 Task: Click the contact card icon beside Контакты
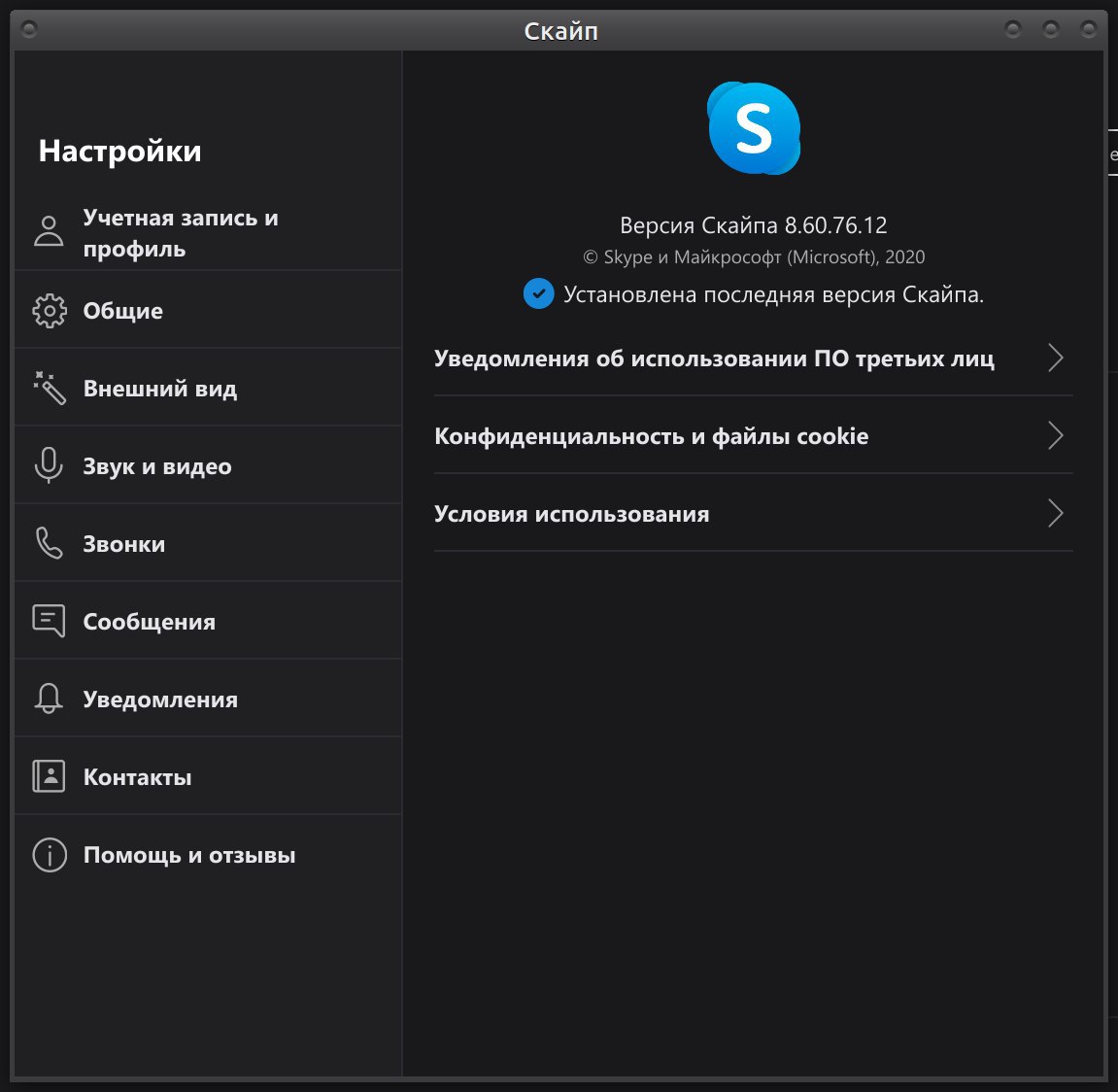49,776
